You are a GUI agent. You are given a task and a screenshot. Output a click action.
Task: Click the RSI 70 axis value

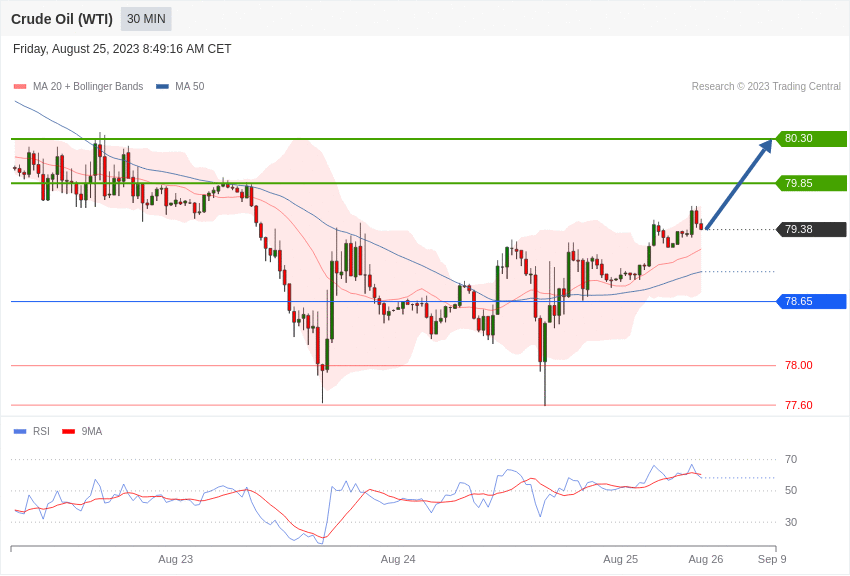coord(791,459)
